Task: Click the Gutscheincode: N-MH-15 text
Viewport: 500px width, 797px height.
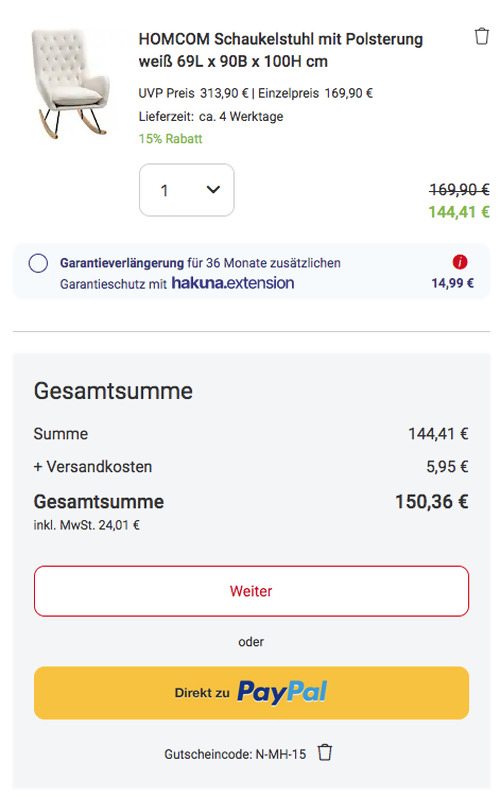Action: tap(235, 754)
